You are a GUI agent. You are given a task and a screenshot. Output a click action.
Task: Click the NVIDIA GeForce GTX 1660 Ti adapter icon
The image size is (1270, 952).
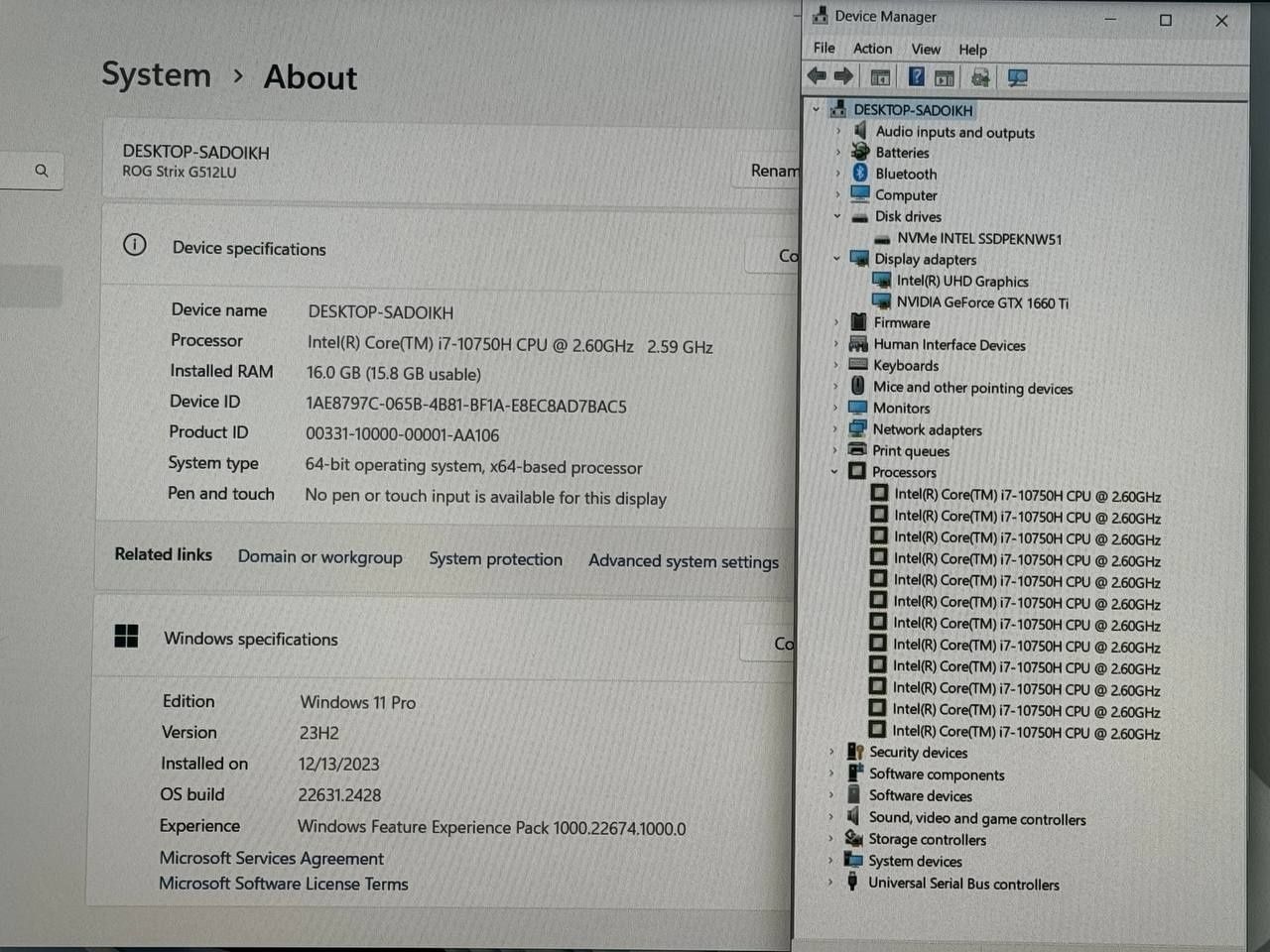point(881,301)
